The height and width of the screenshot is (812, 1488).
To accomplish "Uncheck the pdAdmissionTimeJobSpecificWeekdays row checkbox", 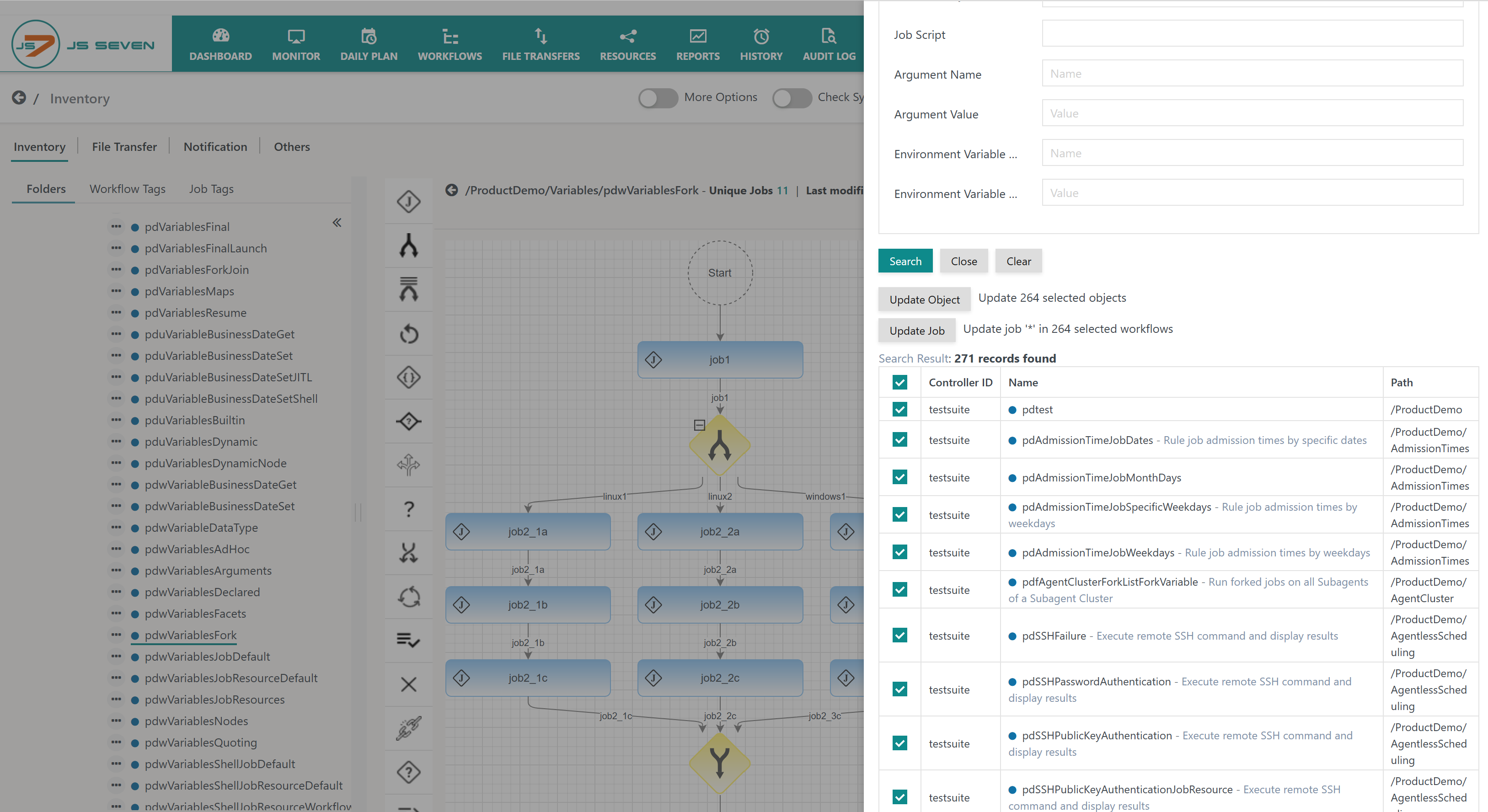I will point(899,514).
